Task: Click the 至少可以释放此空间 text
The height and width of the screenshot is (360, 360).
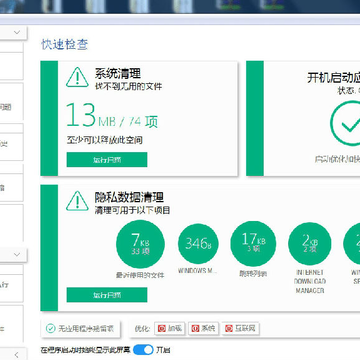Action: tap(105, 140)
